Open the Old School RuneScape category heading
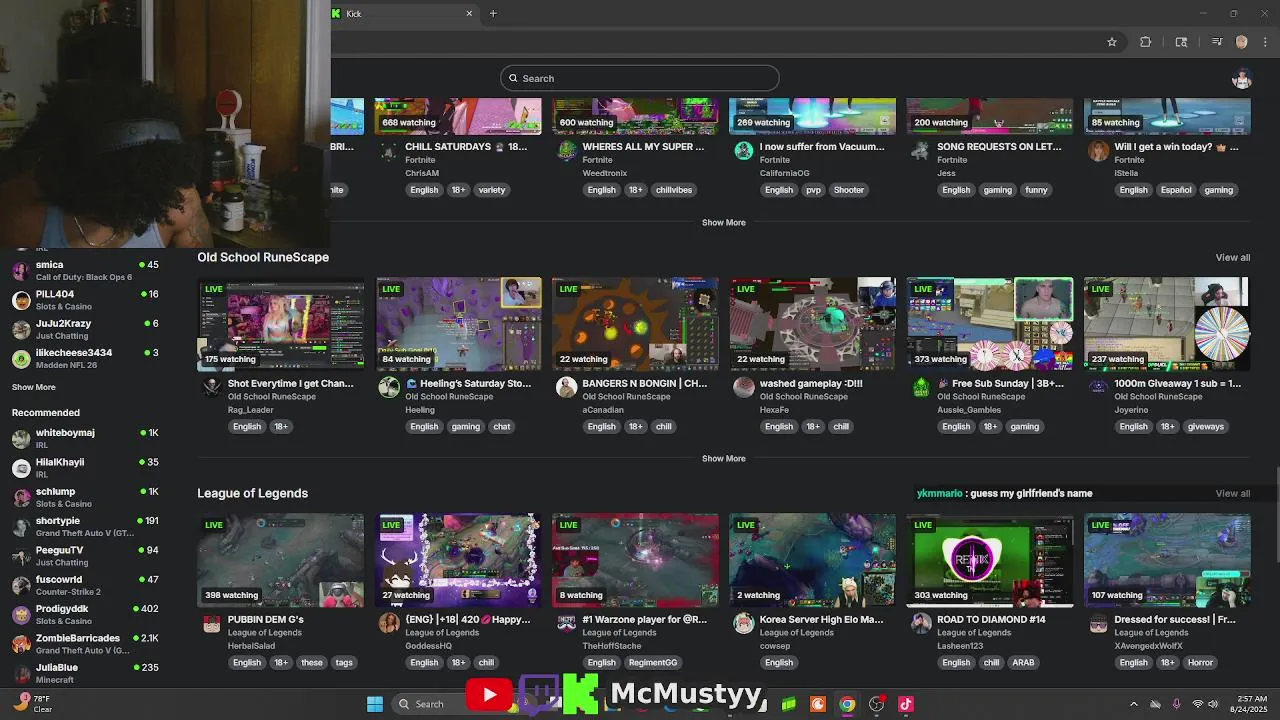Screen dimensions: 1280x720 (263, 257)
